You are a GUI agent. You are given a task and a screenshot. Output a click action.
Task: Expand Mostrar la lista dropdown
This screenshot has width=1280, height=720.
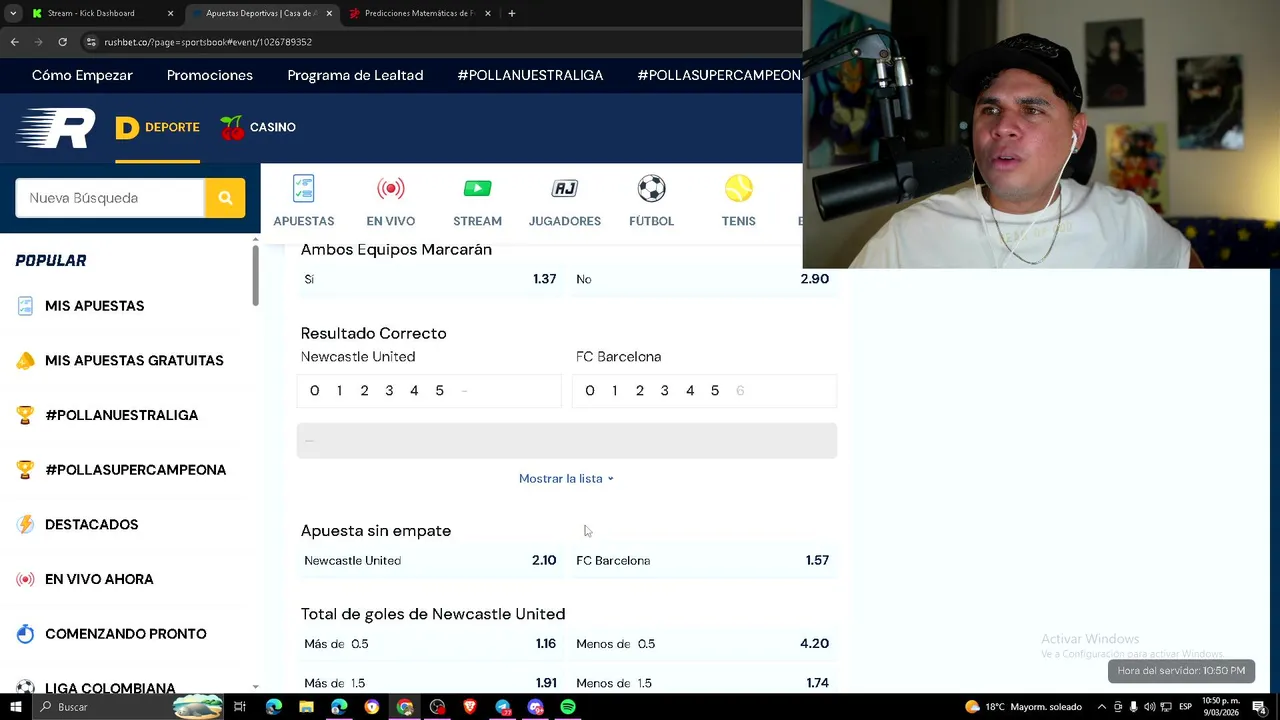(566, 478)
